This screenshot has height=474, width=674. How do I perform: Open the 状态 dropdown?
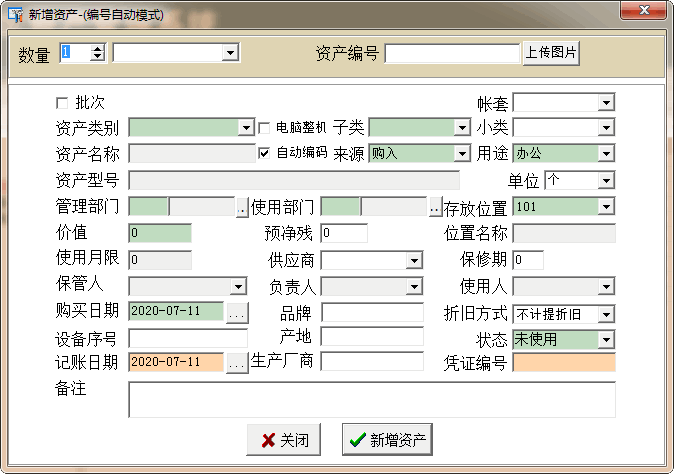click(x=606, y=340)
